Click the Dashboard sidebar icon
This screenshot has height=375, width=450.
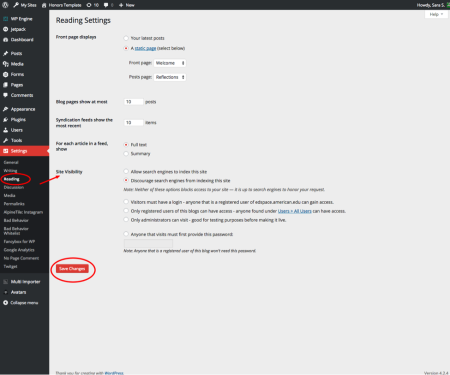tap(5, 40)
